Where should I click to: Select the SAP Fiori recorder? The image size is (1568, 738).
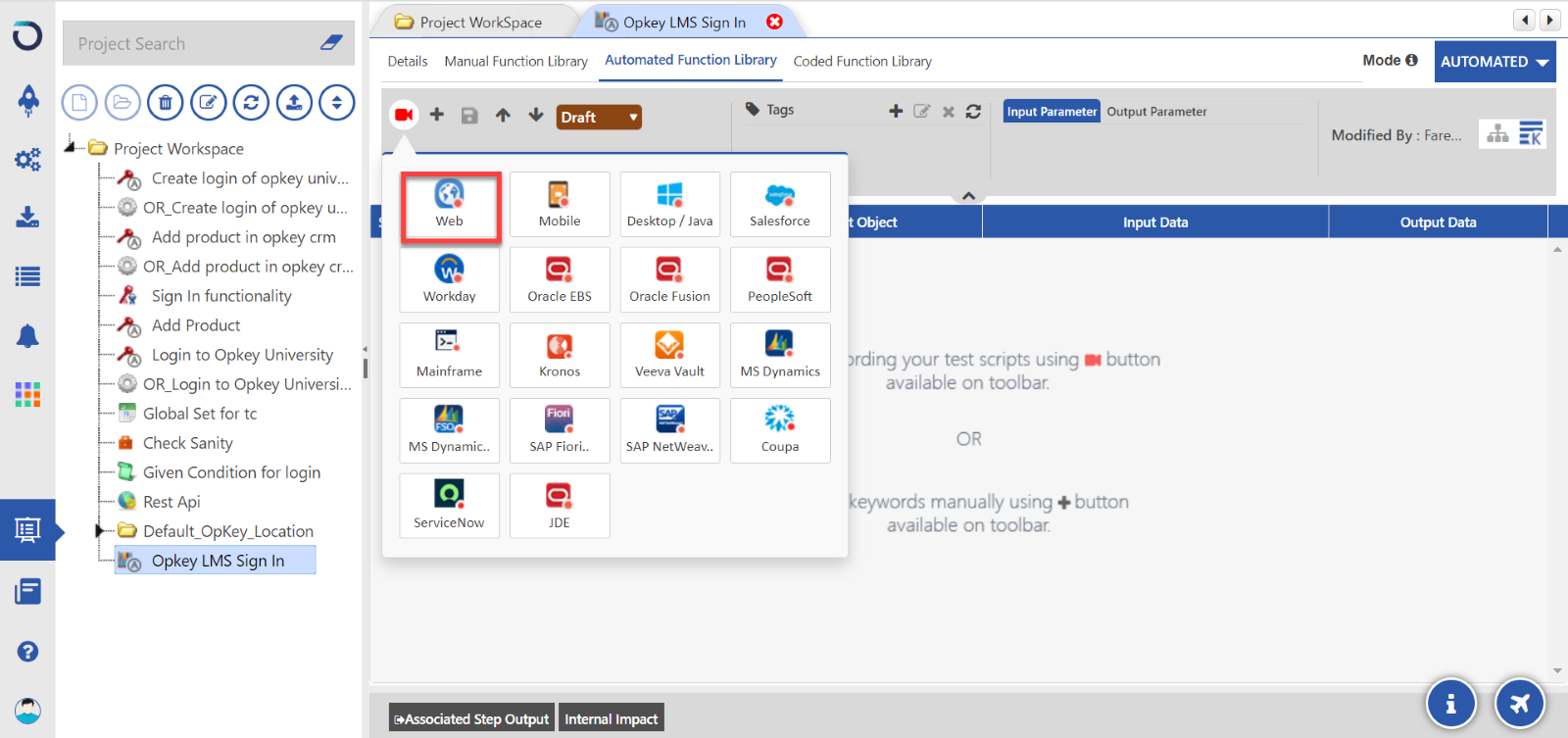pos(560,431)
